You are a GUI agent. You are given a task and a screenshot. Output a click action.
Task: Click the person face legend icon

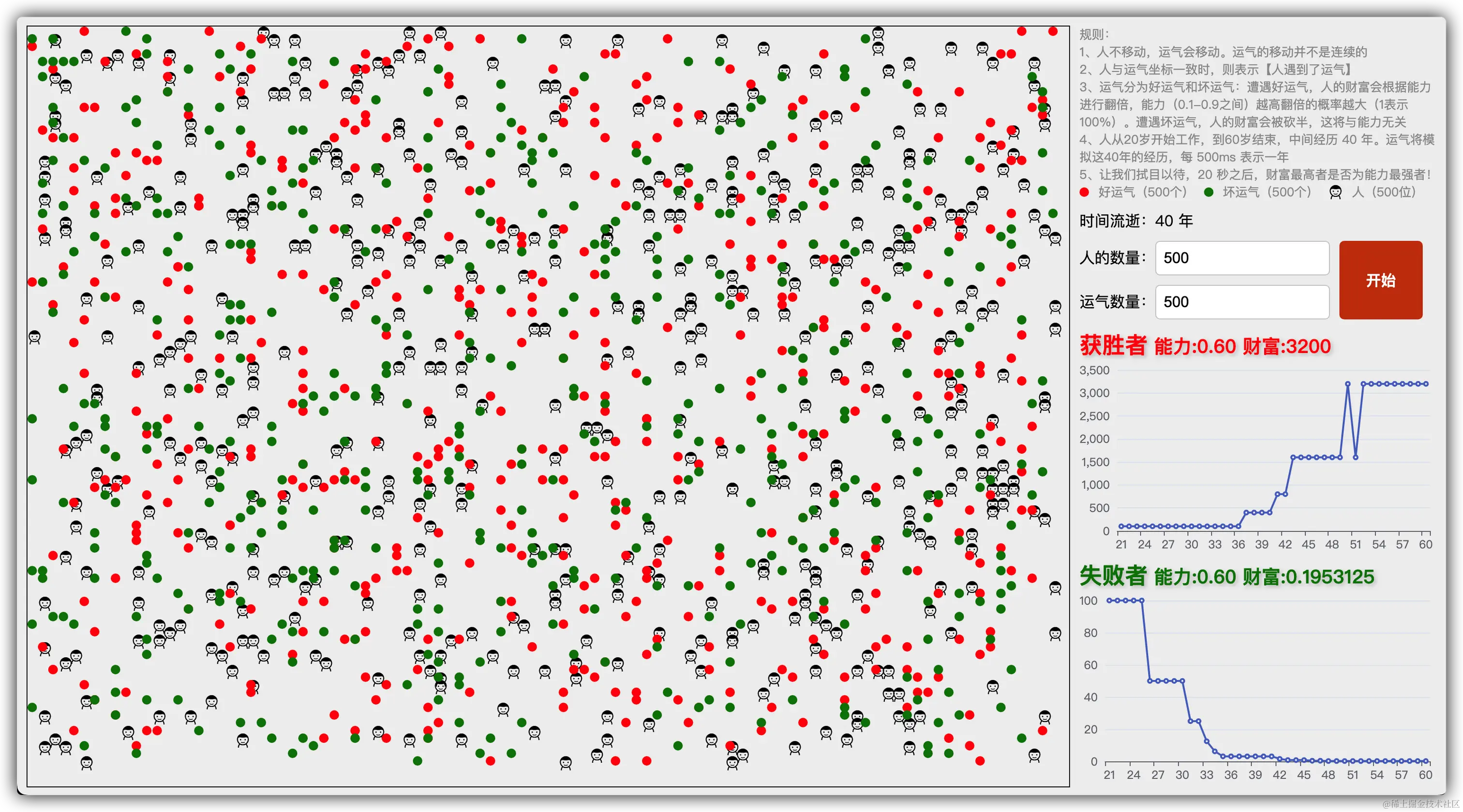[x=1335, y=192]
